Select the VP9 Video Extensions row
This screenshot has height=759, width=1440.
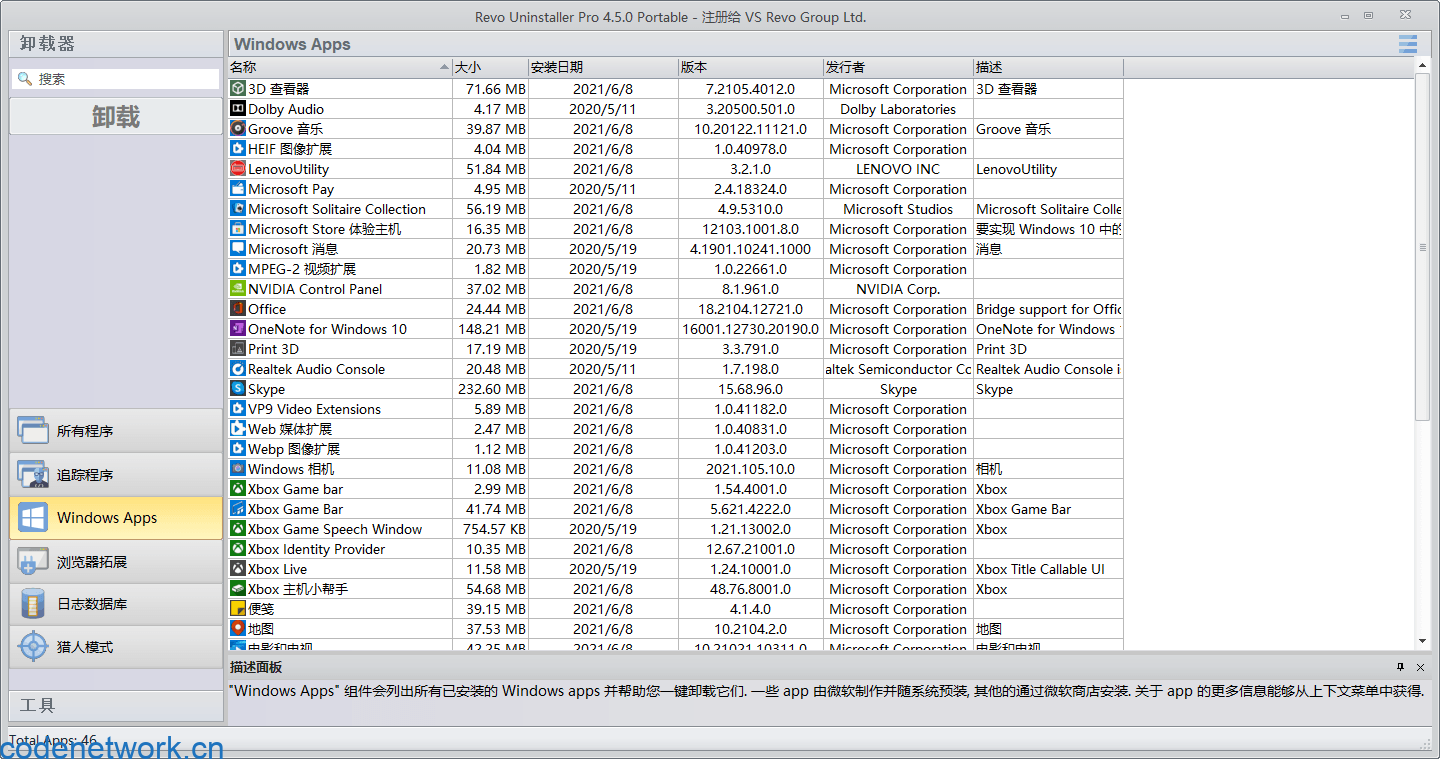(x=676, y=409)
